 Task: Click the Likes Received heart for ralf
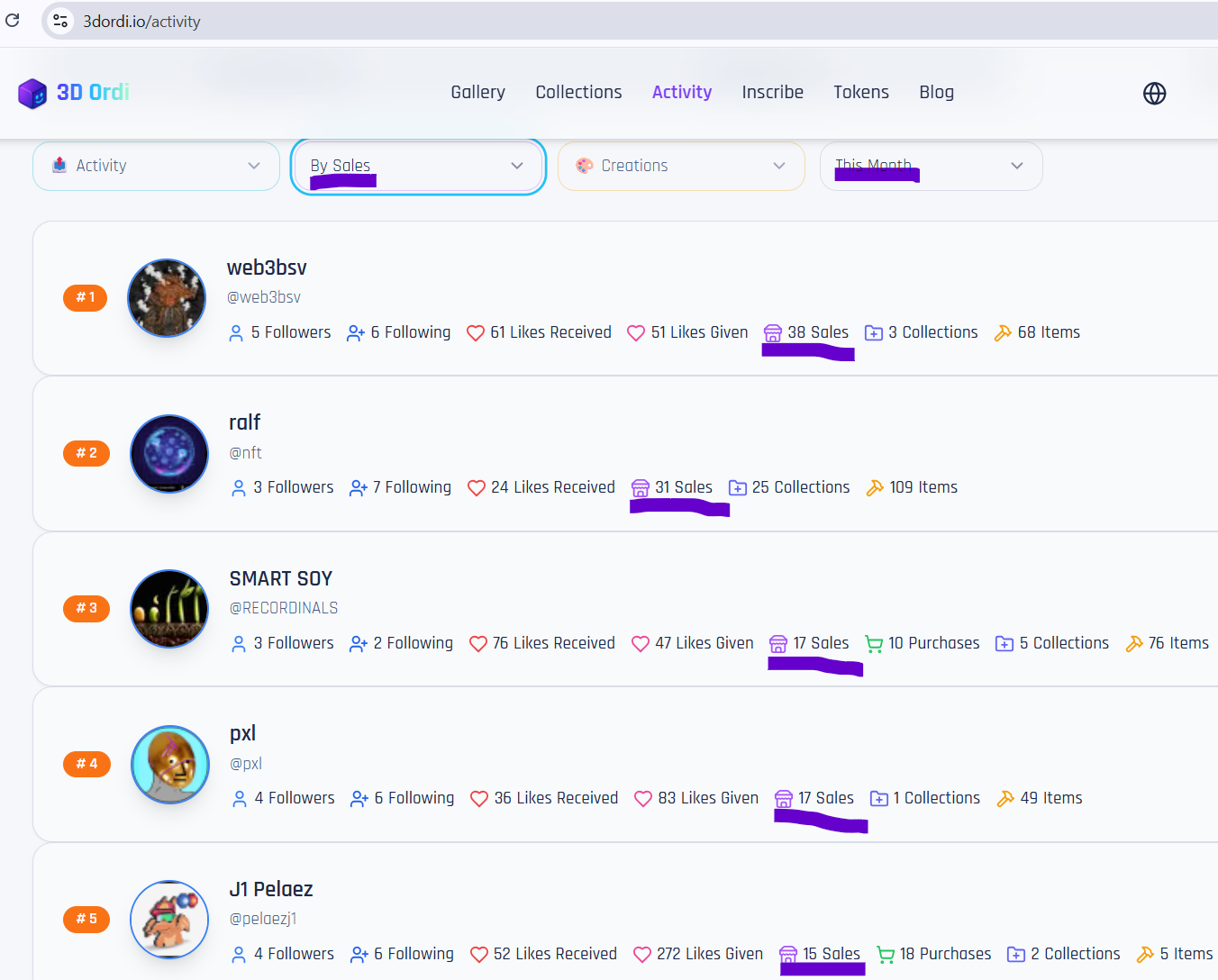[477, 488]
